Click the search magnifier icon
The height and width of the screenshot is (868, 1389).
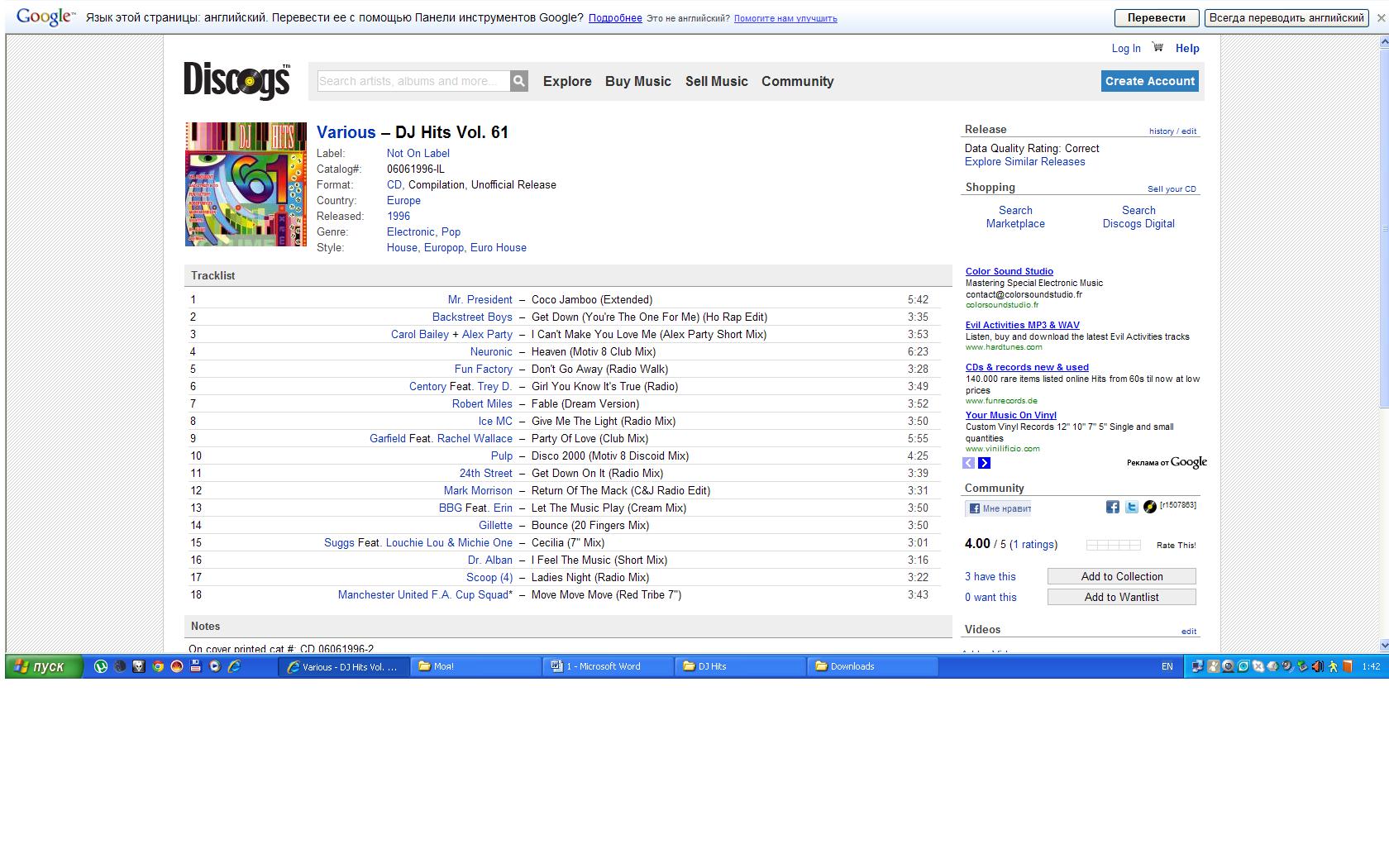coord(518,81)
